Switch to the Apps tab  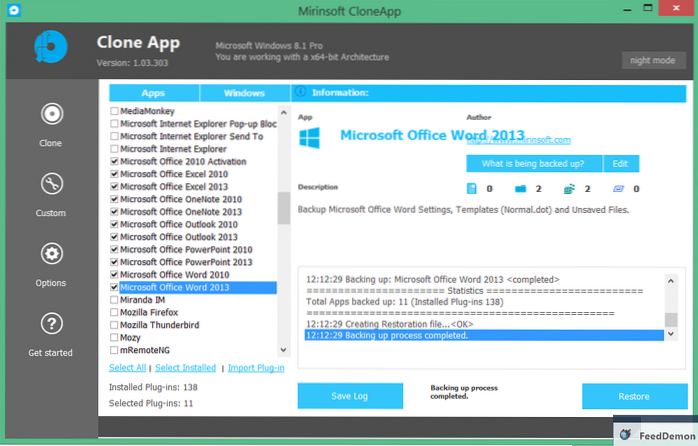click(154, 93)
